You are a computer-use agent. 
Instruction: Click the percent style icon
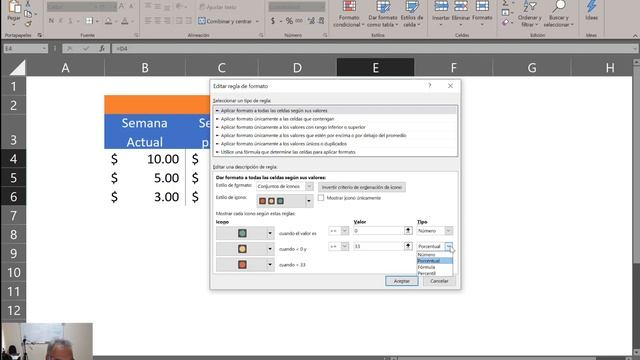click(289, 21)
